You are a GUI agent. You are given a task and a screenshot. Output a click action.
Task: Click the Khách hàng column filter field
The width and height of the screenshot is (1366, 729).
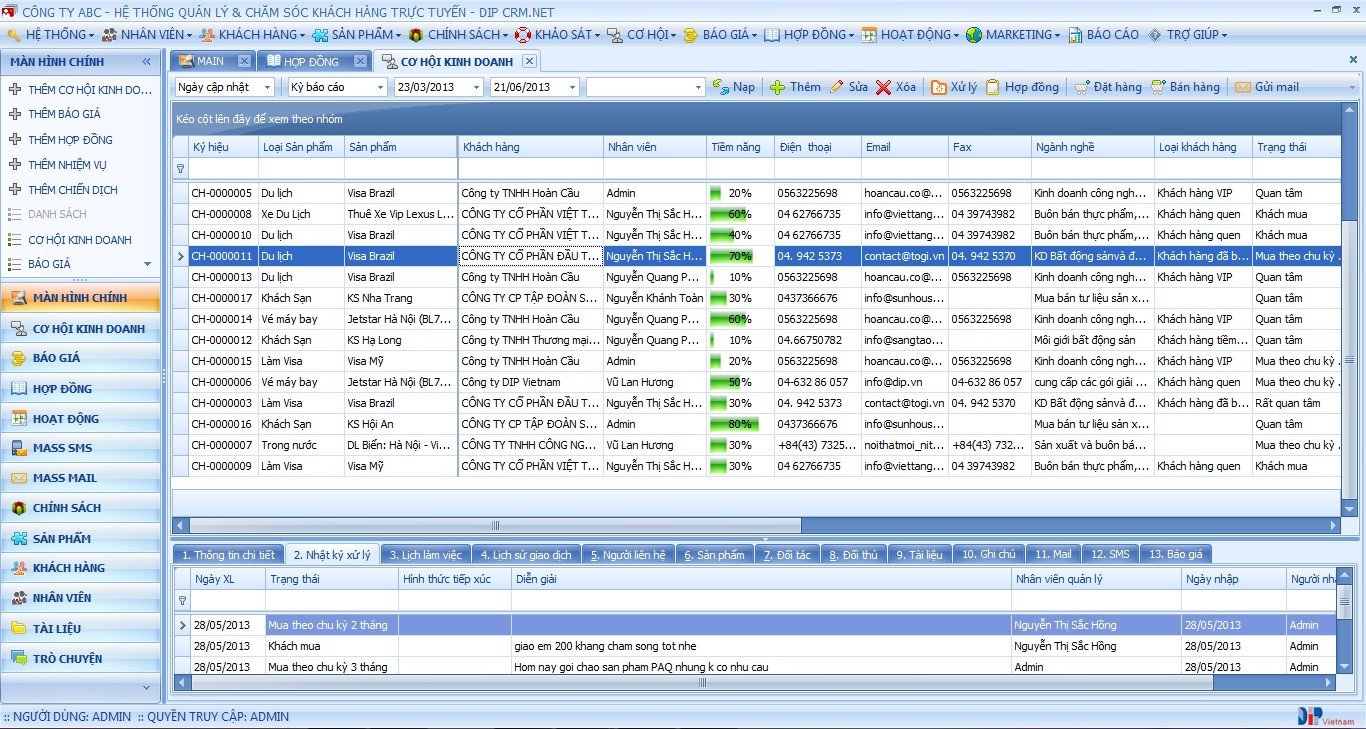coord(530,168)
